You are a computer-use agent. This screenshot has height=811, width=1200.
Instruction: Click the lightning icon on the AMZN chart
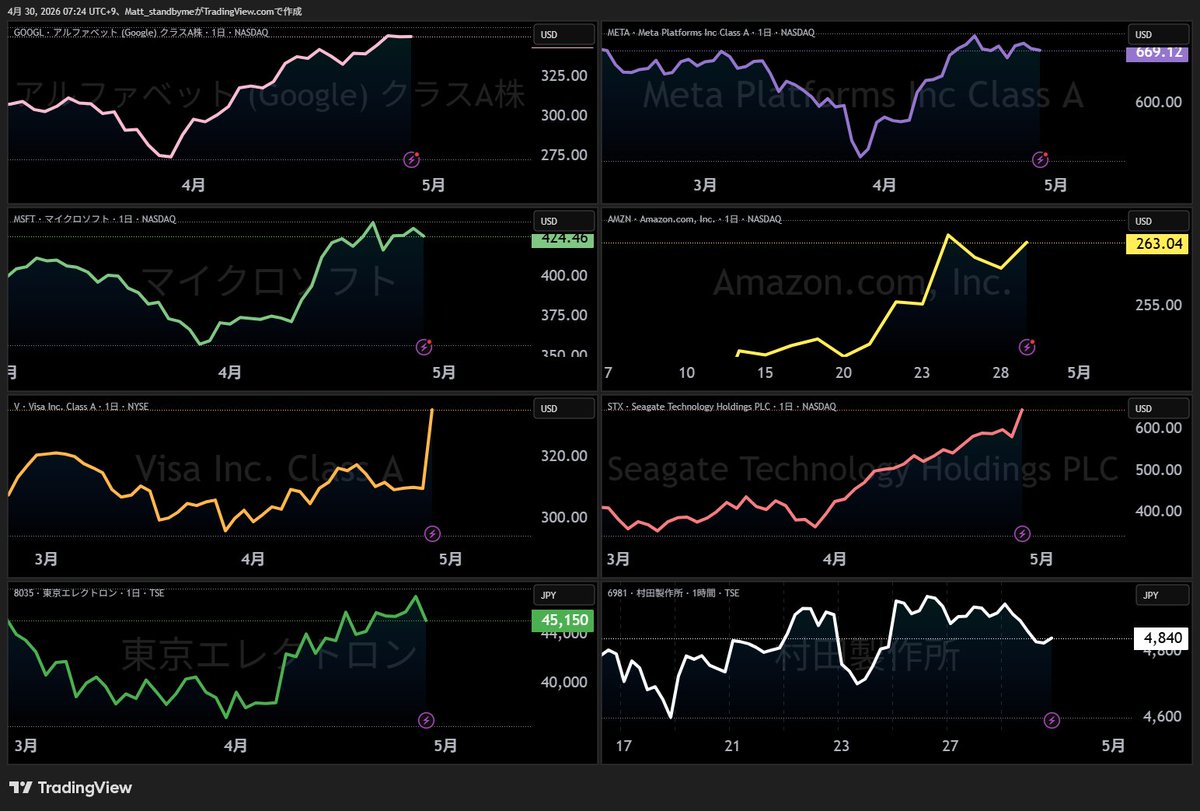pos(1027,347)
